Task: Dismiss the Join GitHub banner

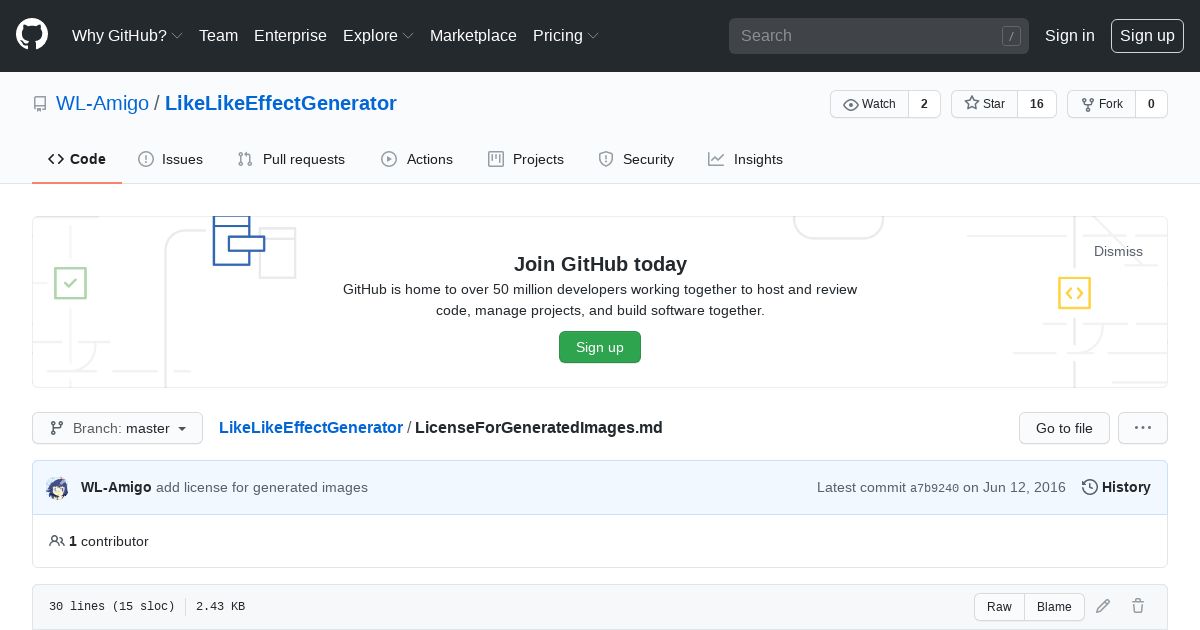Action: [x=1118, y=251]
